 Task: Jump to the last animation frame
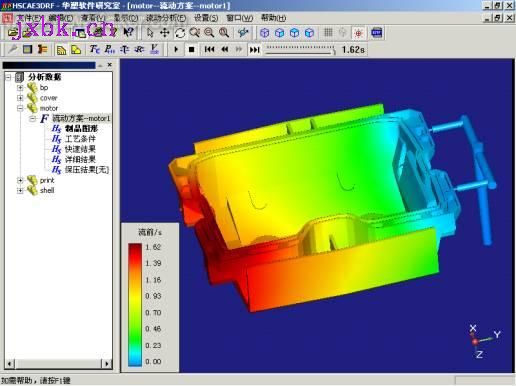254,50
